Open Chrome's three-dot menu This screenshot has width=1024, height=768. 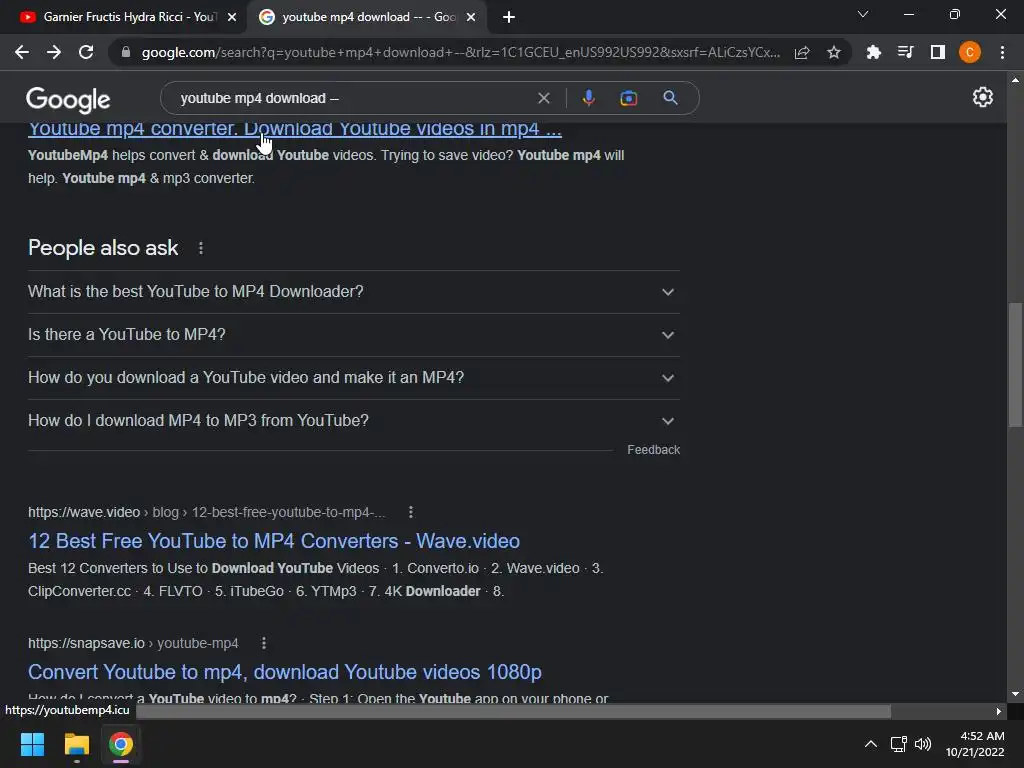point(1002,52)
